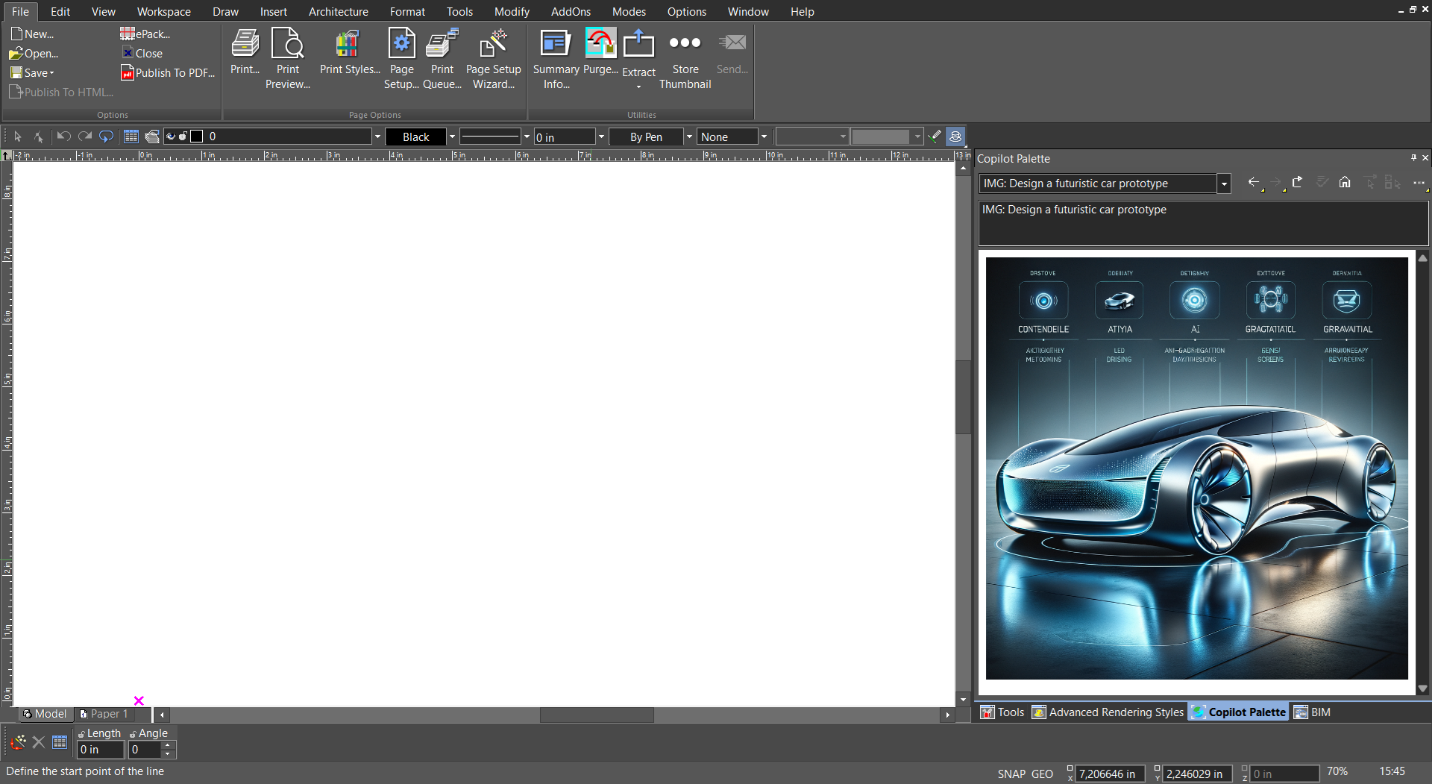Toggle the highlighted icon at the toolbar's right end
This screenshot has height=784, width=1432.
tap(955, 136)
